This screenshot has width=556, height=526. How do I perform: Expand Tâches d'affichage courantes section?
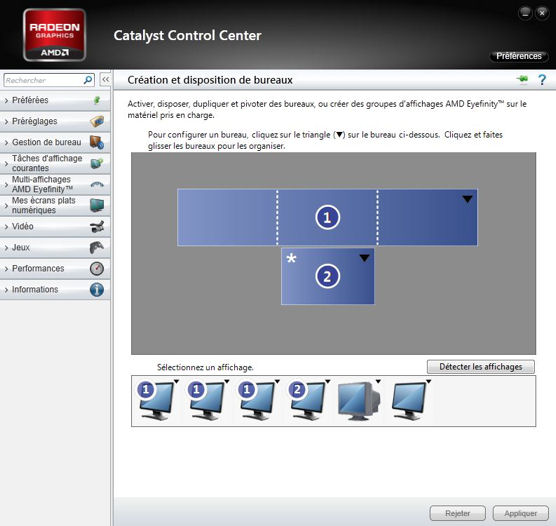pyautogui.click(x=55, y=163)
